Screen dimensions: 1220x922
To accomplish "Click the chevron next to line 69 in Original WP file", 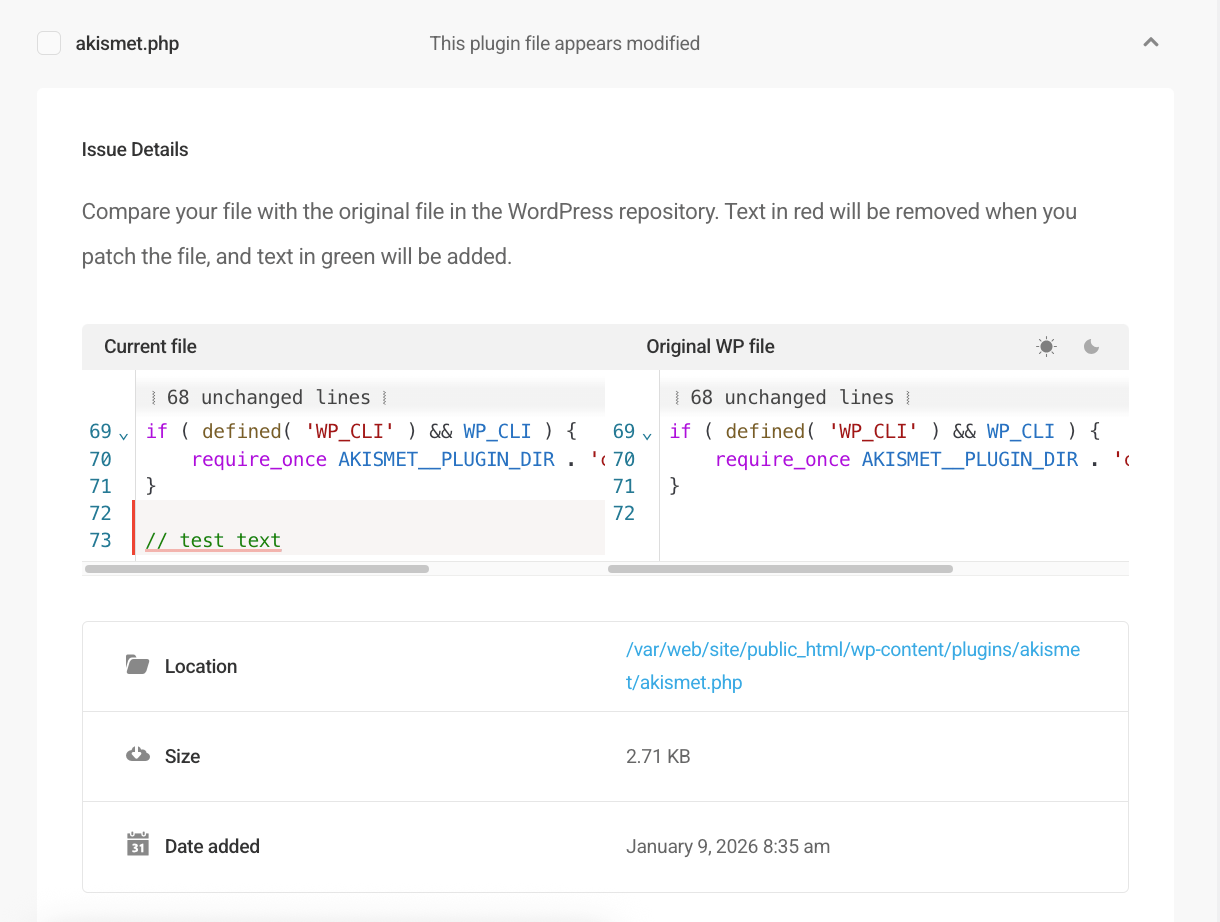I will 648,433.
